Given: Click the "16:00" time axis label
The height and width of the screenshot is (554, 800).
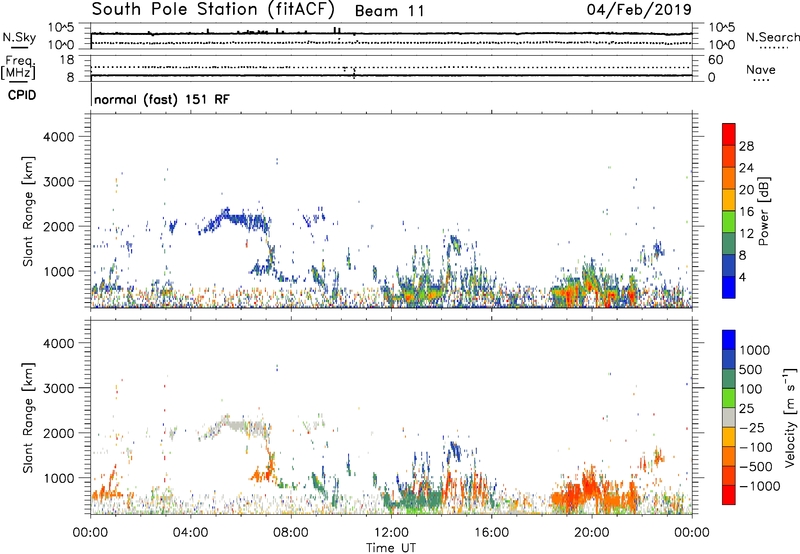Looking at the screenshot, I should 491,533.
